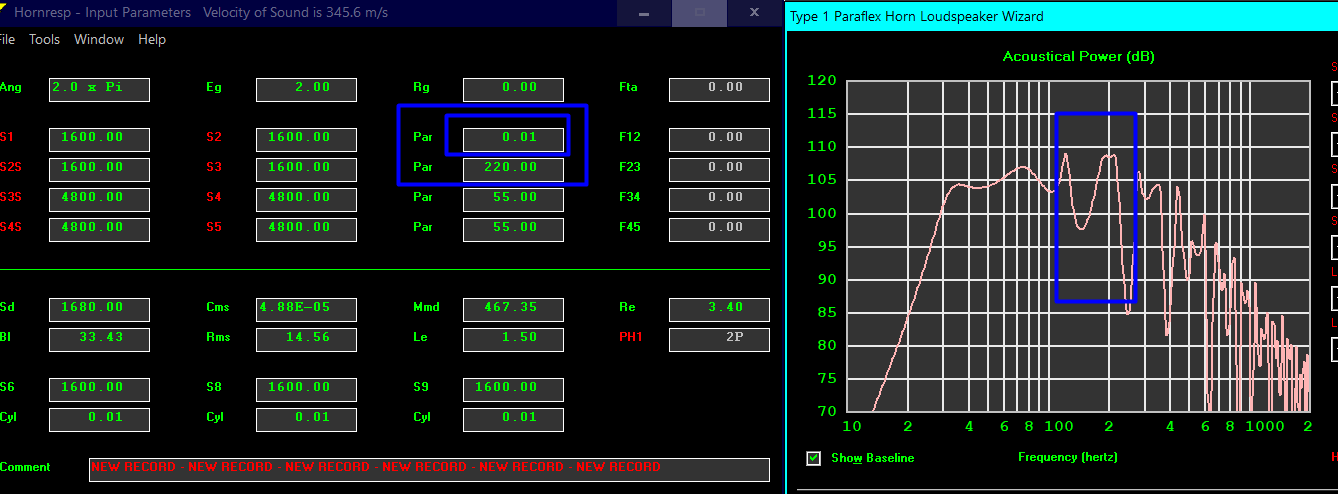The image size is (1338, 494).
Task: Select the Cms field with 4.88E-05
Action: (306, 309)
